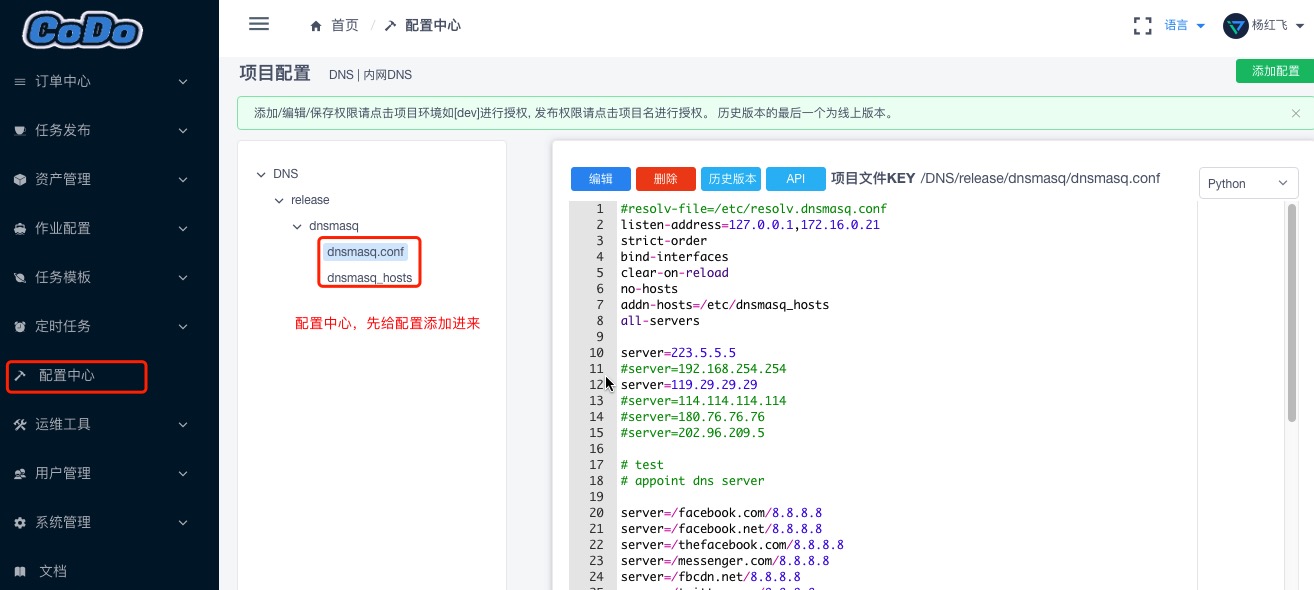Open 历史版本 history versions

pyautogui.click(x=731, y=179)
